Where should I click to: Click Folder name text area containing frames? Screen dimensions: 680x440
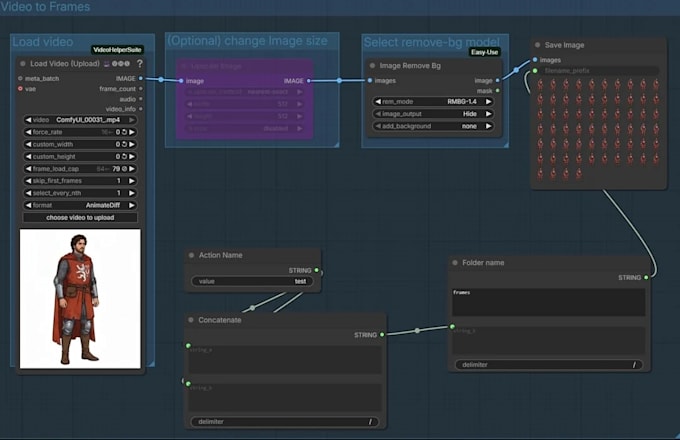tap(549, 302)
